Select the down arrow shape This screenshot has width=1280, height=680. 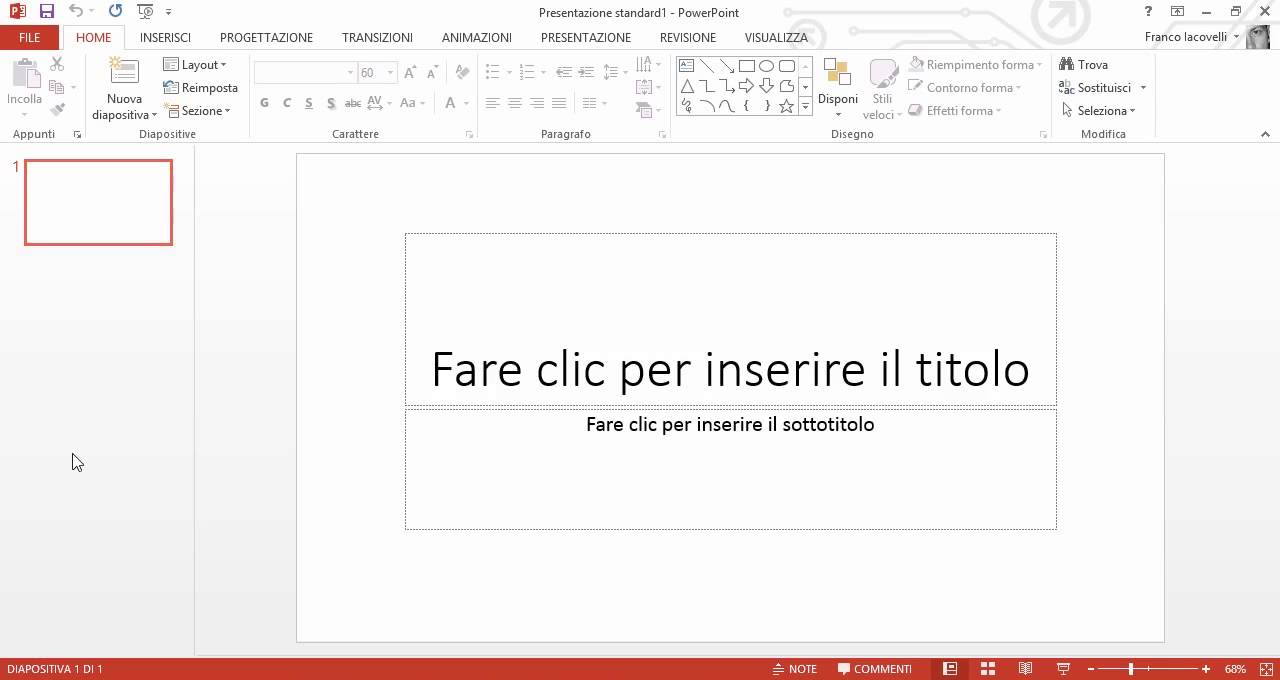pyautogui.click(x=766, y=86)
